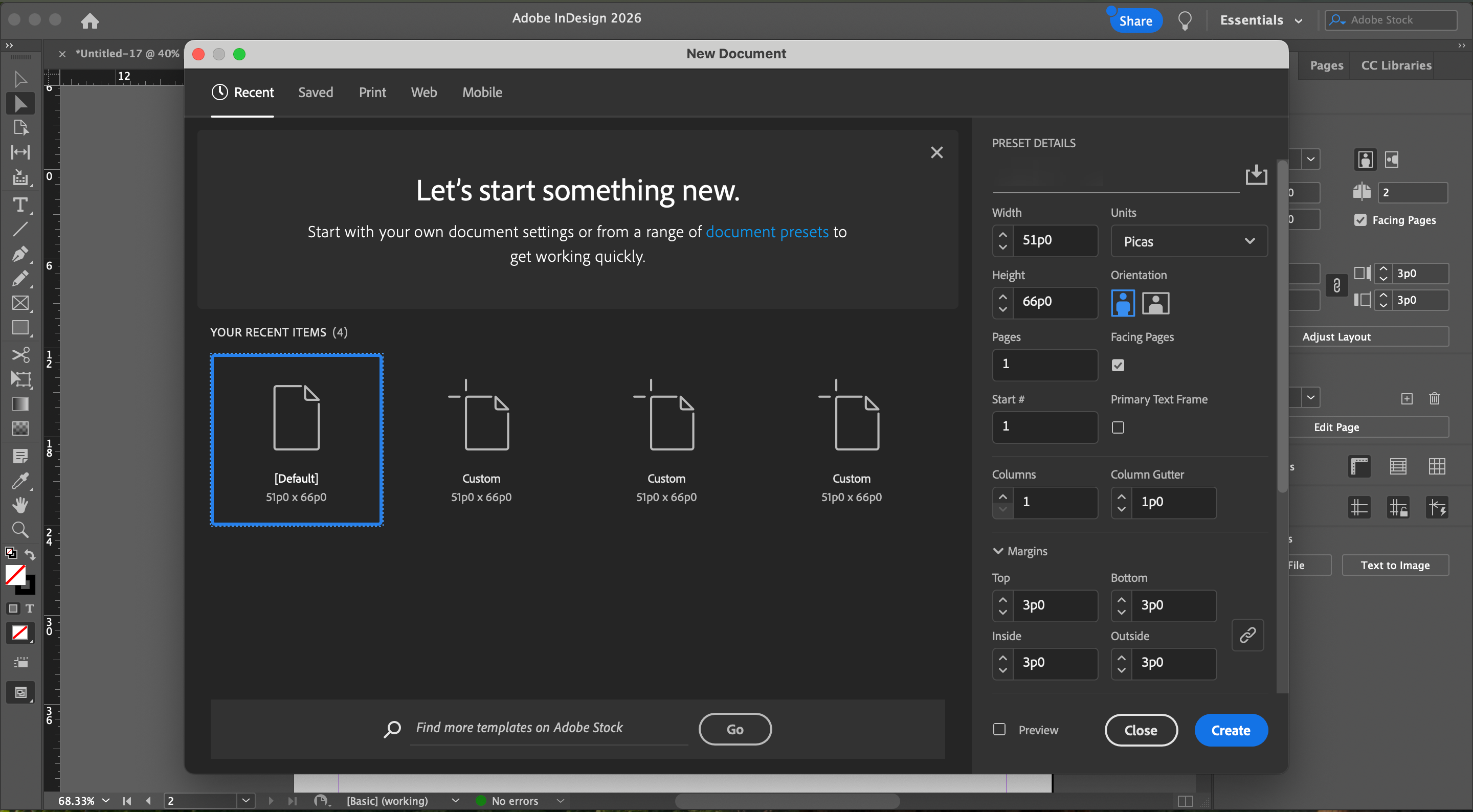The width and height of the screenshot is (1473, 812).
Task: Click the Home icon in the title bar
Action: tap(90, 21)
